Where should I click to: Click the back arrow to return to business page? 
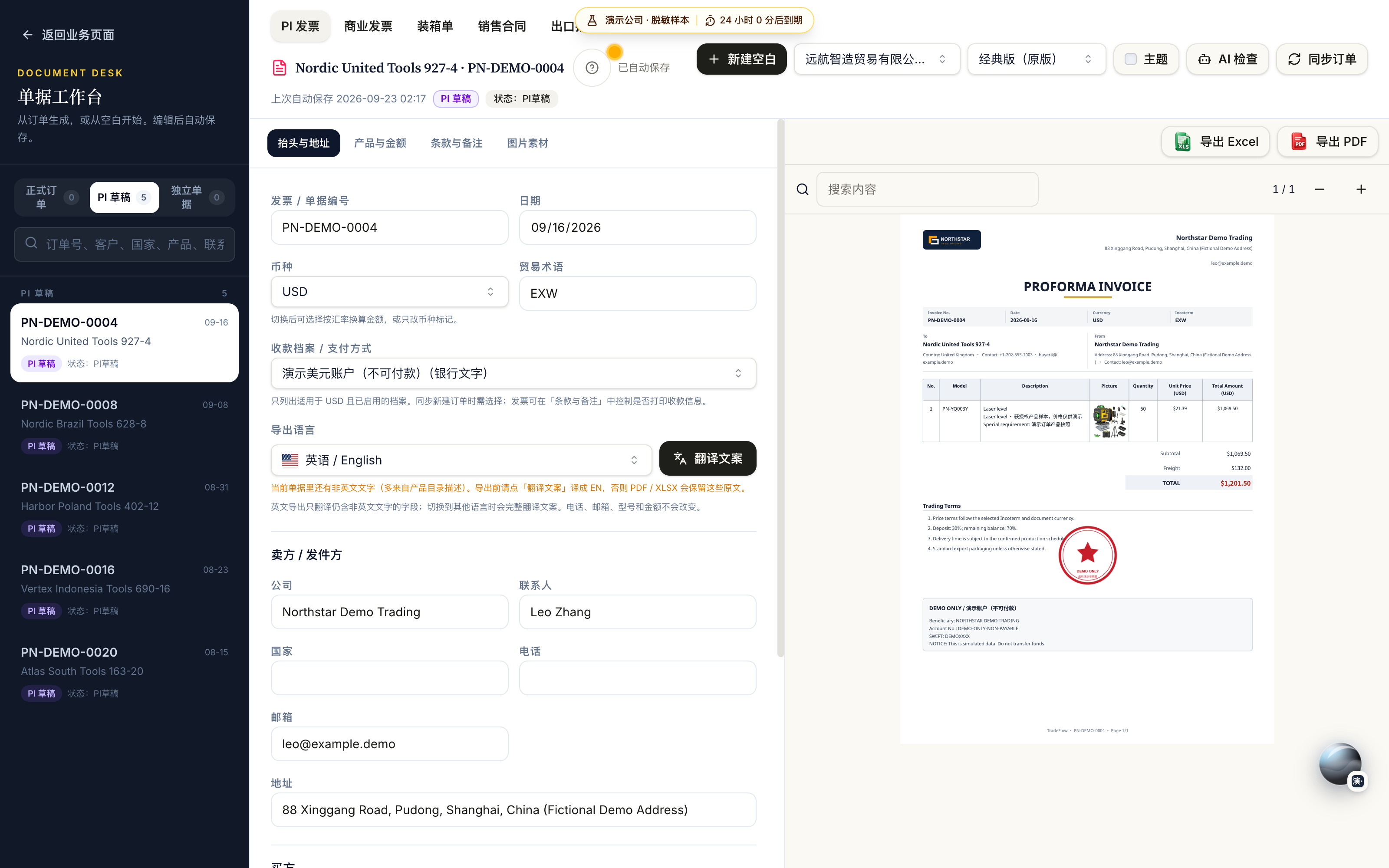point(27,35)
